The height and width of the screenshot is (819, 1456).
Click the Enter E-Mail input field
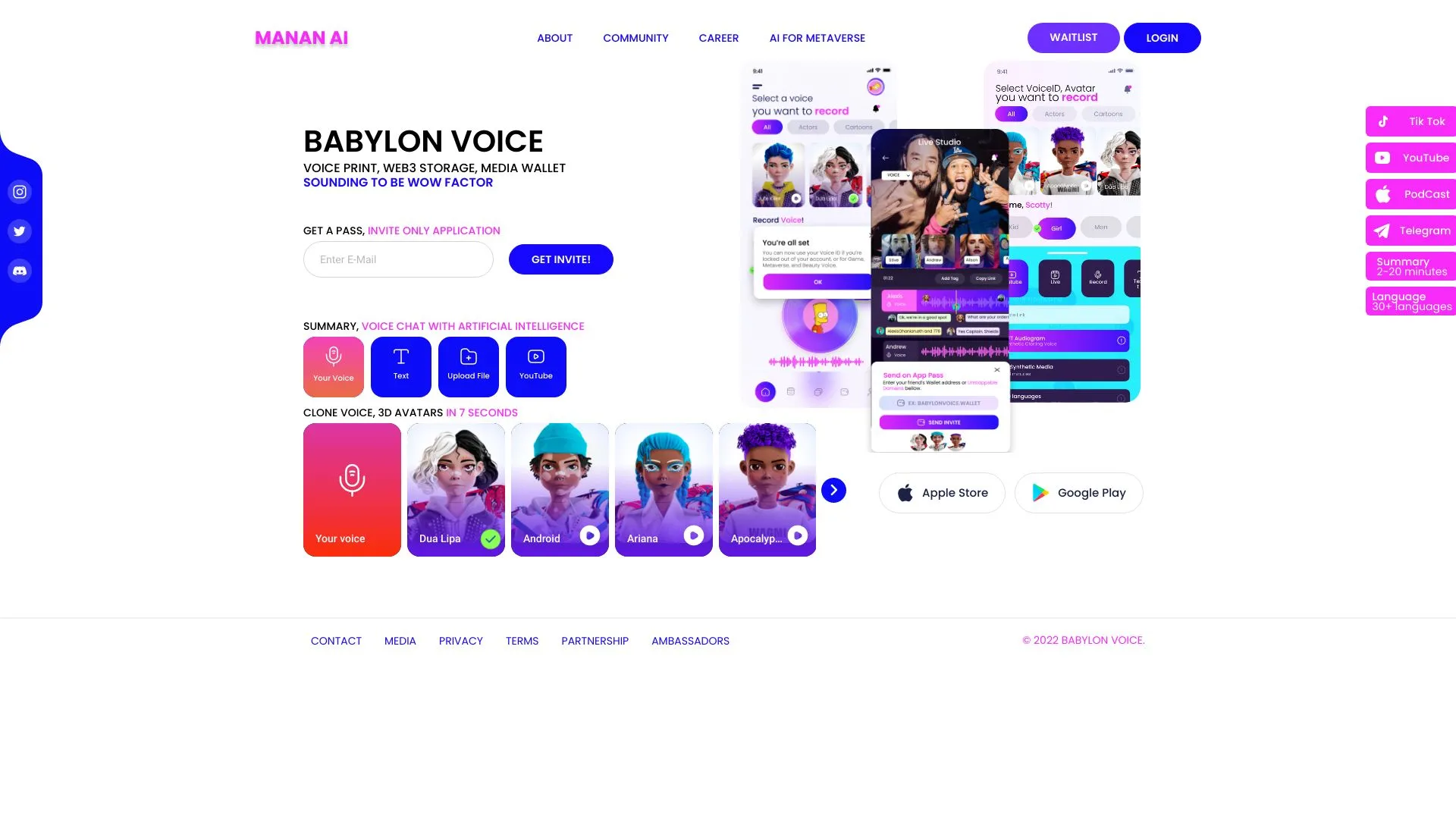(x=398, y=259)
